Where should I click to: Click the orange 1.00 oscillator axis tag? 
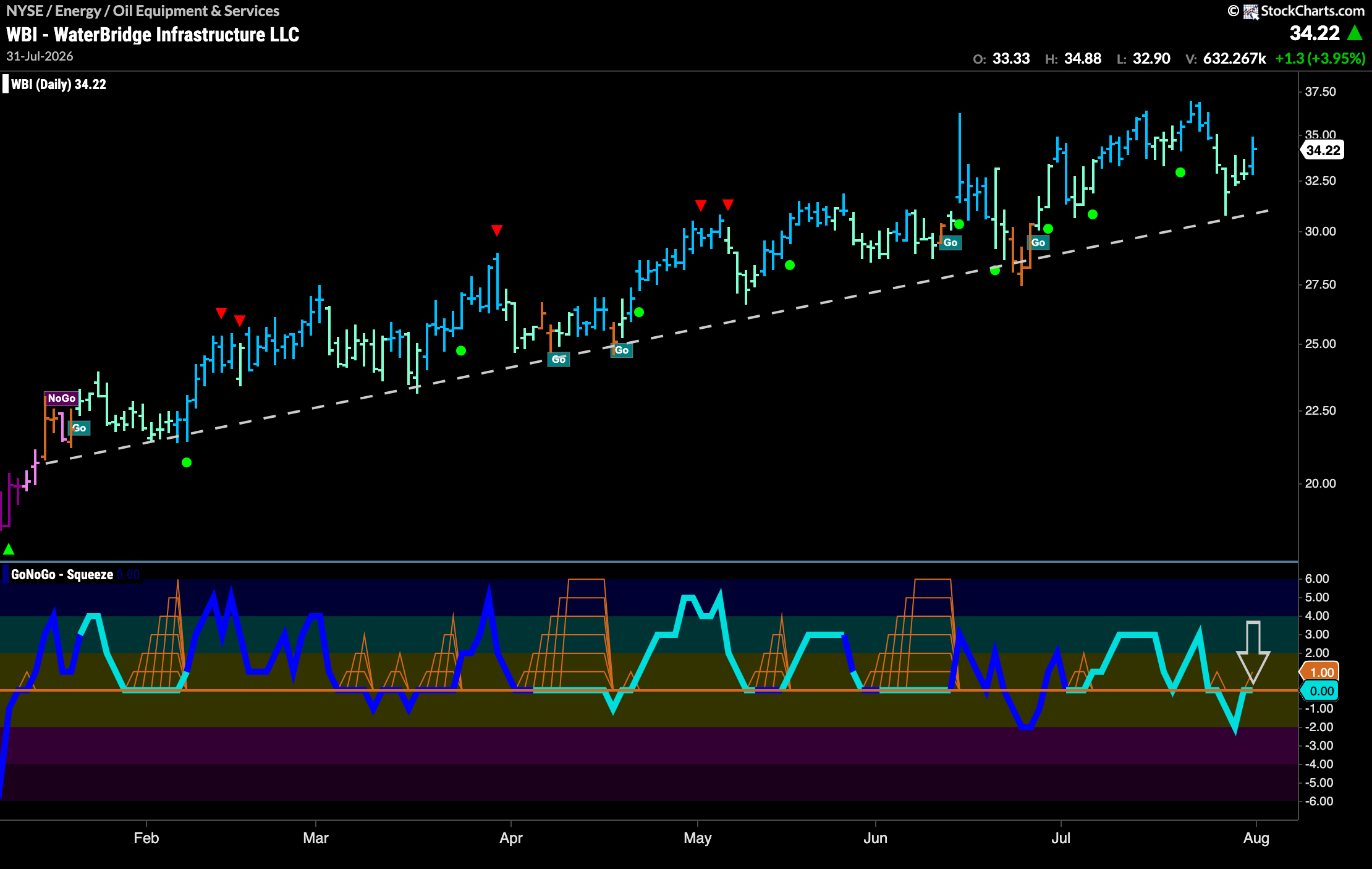click(x=1320, y=672)
